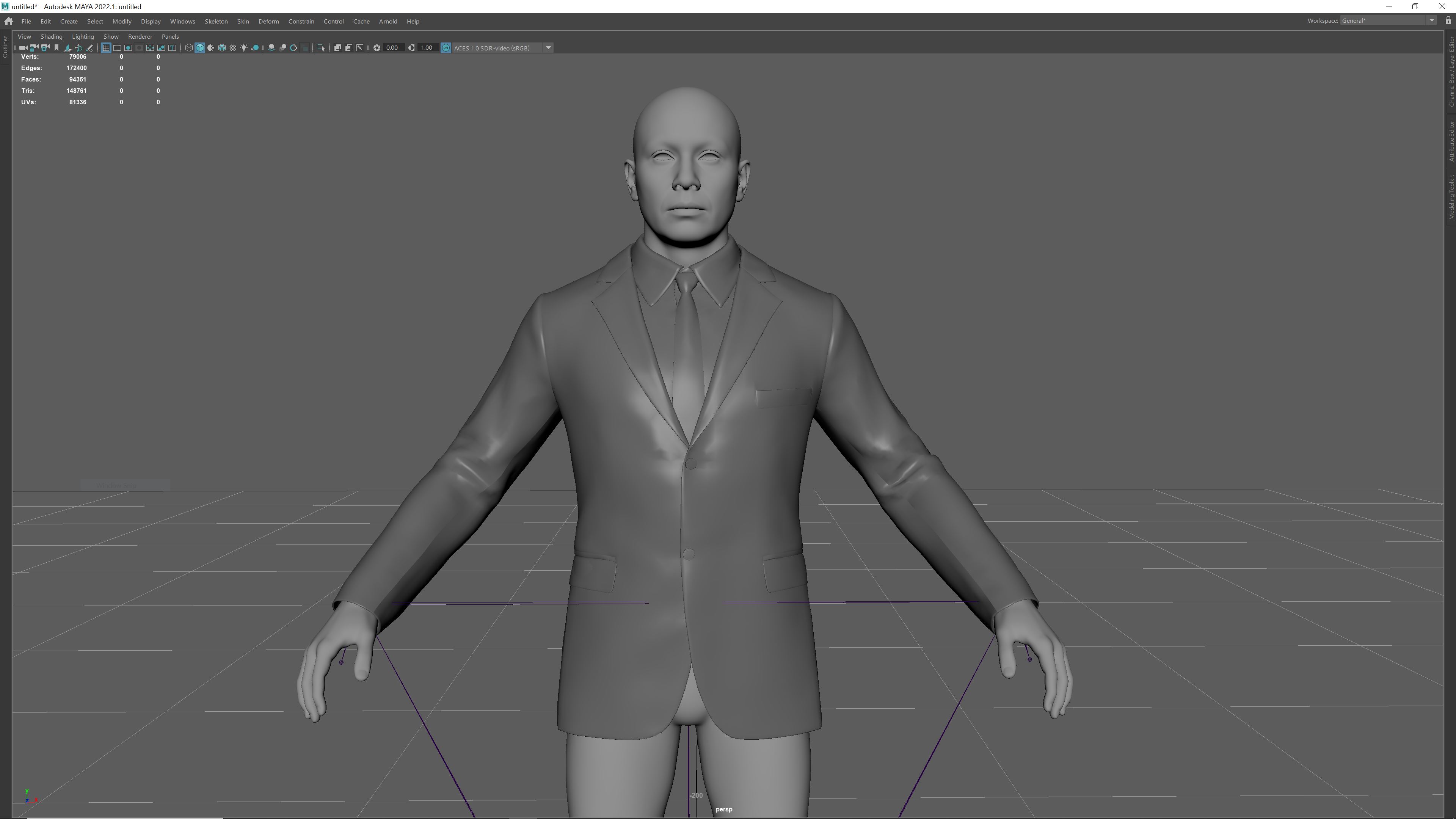Switch viewport to wireframe display
The width and height of the screenshot is (1456, 819).
189,48
